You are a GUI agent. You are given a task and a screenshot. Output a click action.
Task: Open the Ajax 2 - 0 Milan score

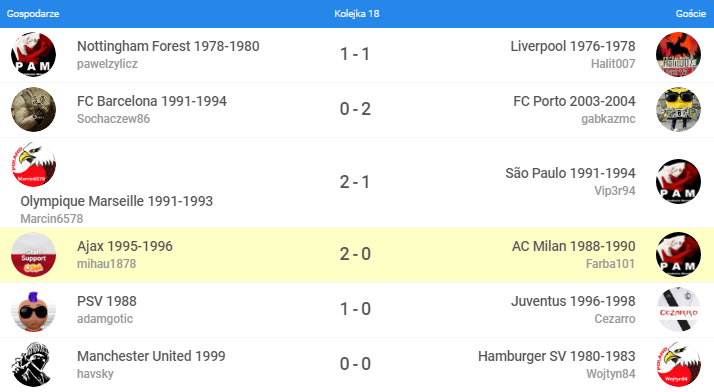[x=355, y=254]
